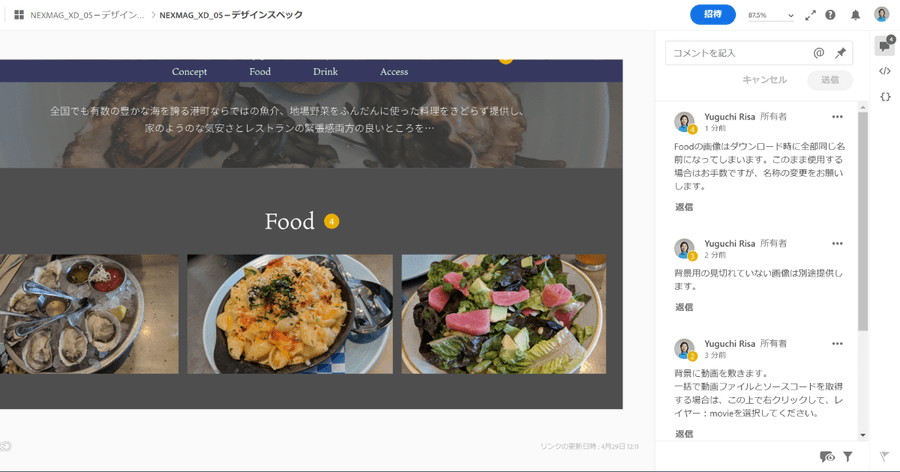Open options menu for the 1 分前 comment
900x472 pixels.
coord(837,117)
